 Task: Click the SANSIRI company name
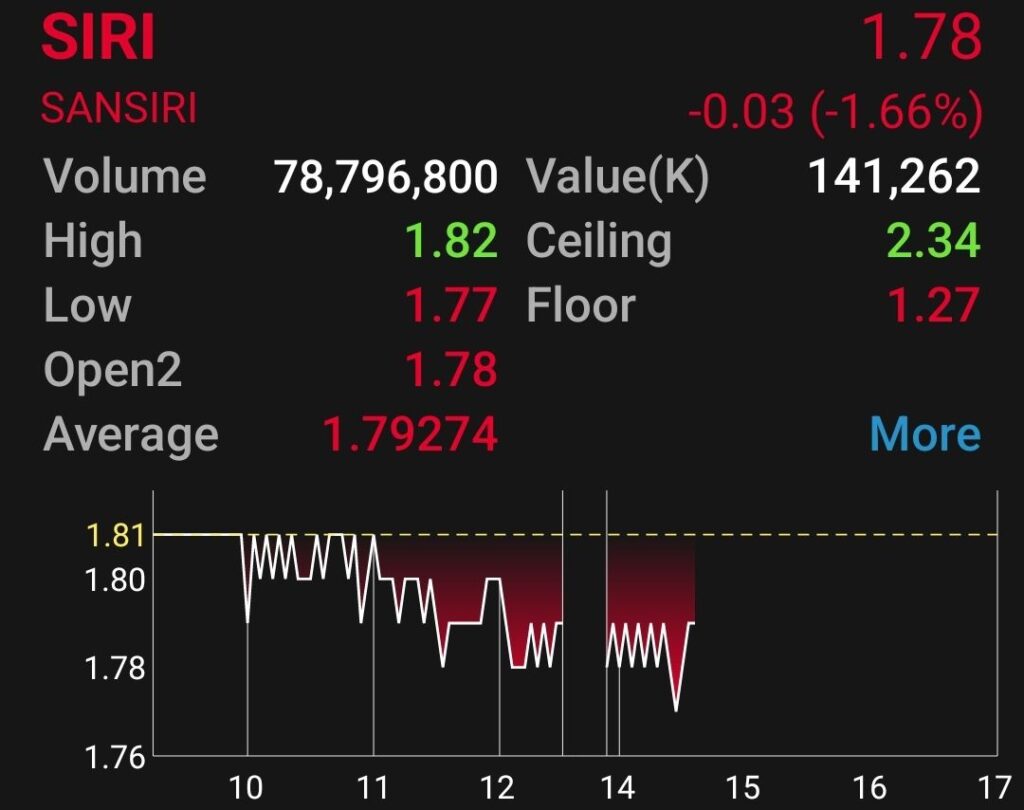119,108
